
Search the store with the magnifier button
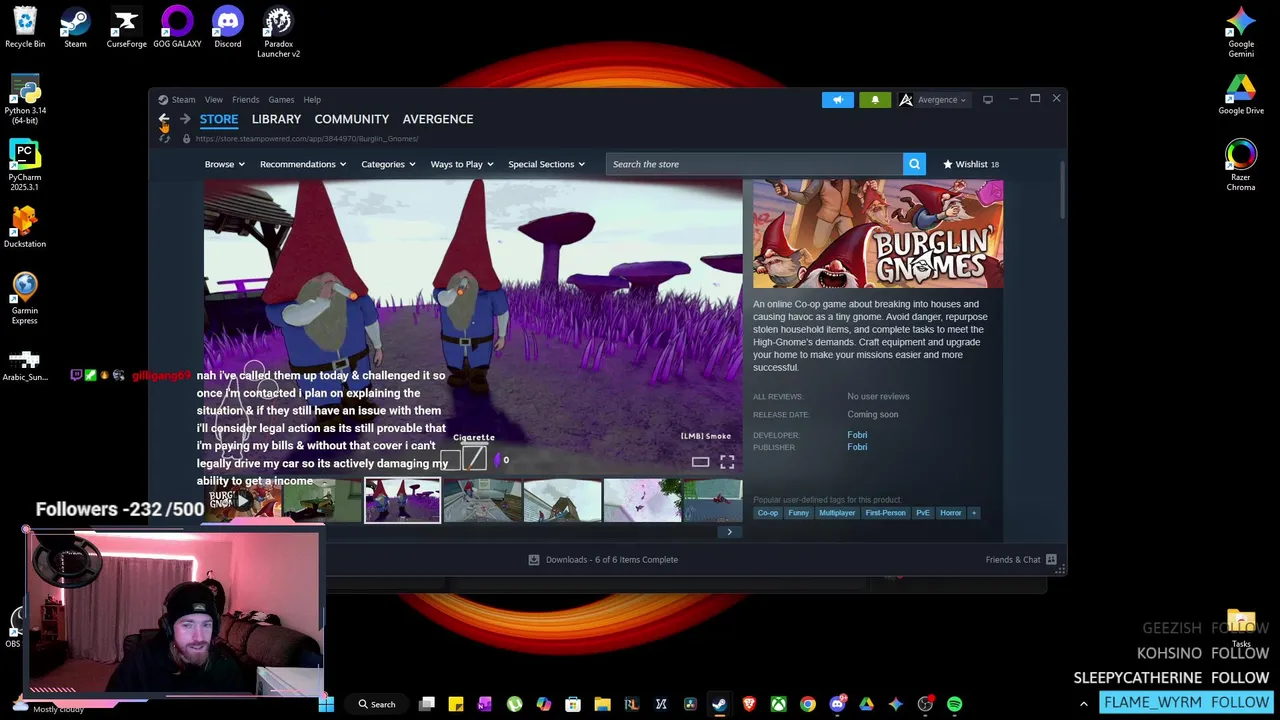point(914,164)
